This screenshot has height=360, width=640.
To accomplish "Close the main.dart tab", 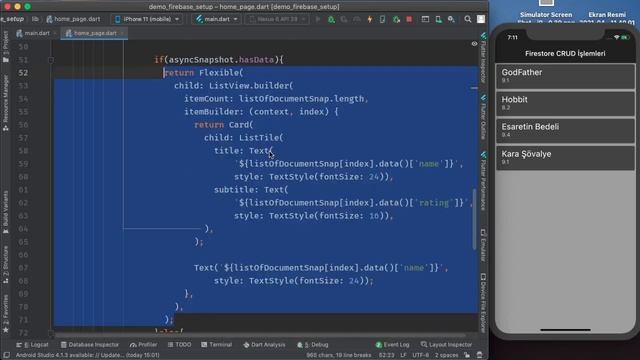I will click(x=55, y=33).
